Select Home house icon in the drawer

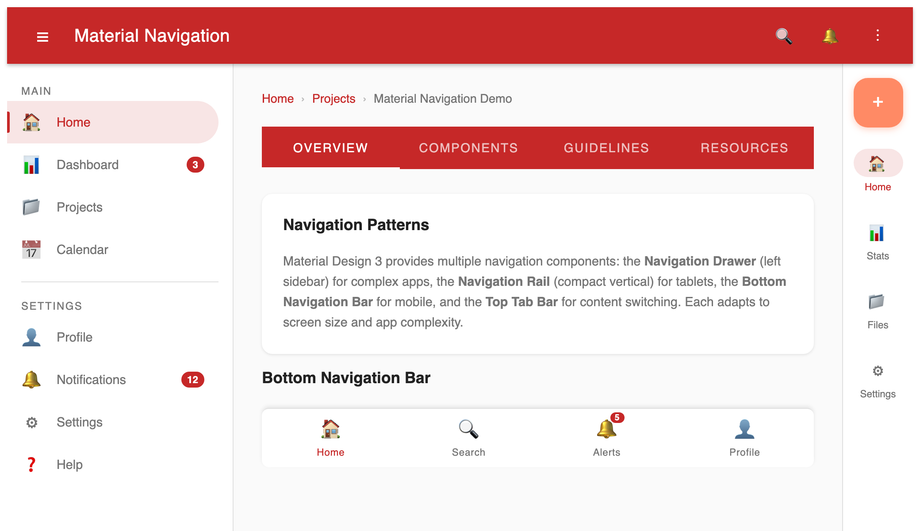tap(31, 122)
